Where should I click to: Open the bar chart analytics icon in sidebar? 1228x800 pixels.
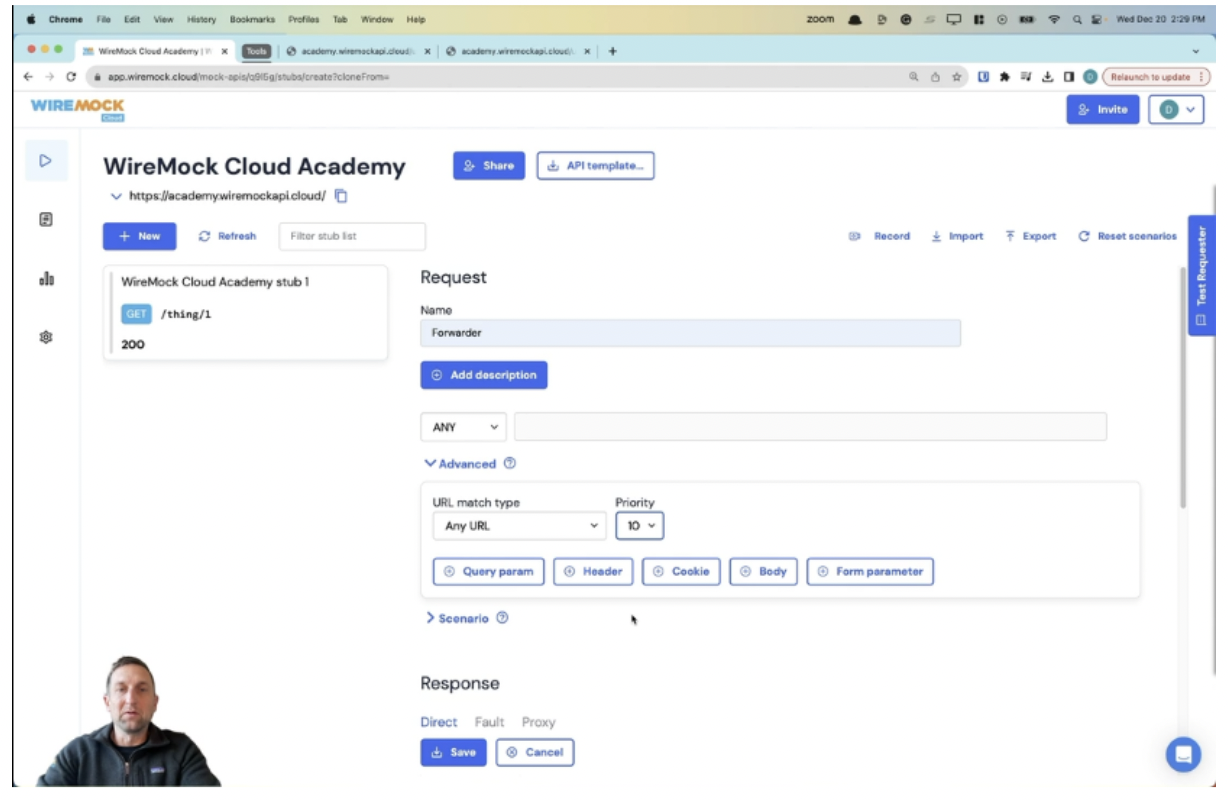coord(45,279)
